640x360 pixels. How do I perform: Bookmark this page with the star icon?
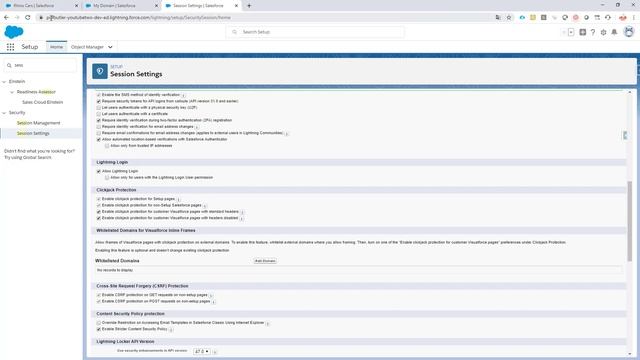coord(509,18)
